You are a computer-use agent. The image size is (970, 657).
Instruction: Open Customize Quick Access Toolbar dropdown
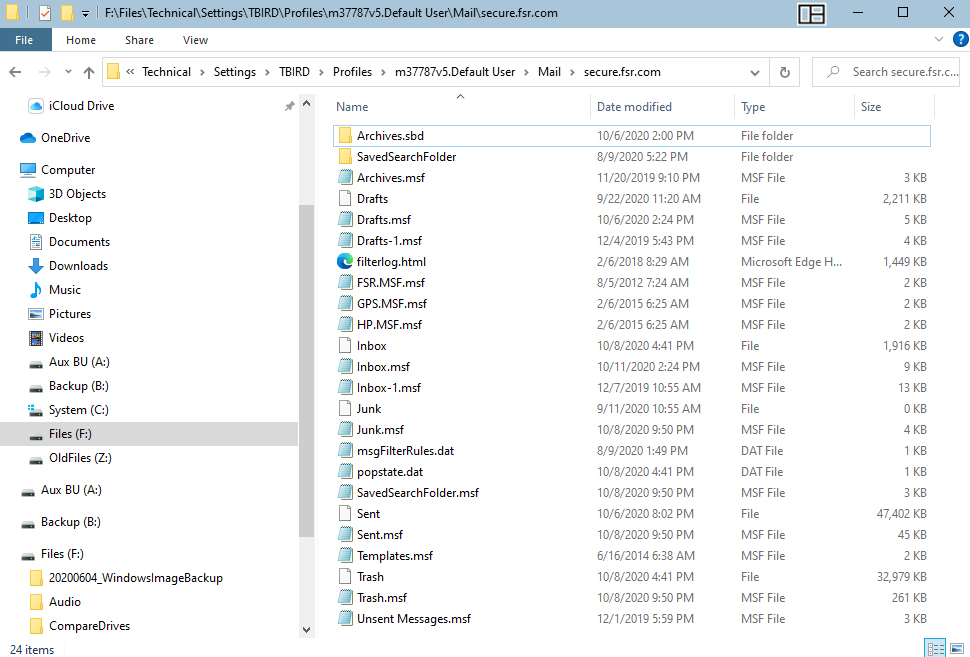pyautogui.click(x=85, y=14)
